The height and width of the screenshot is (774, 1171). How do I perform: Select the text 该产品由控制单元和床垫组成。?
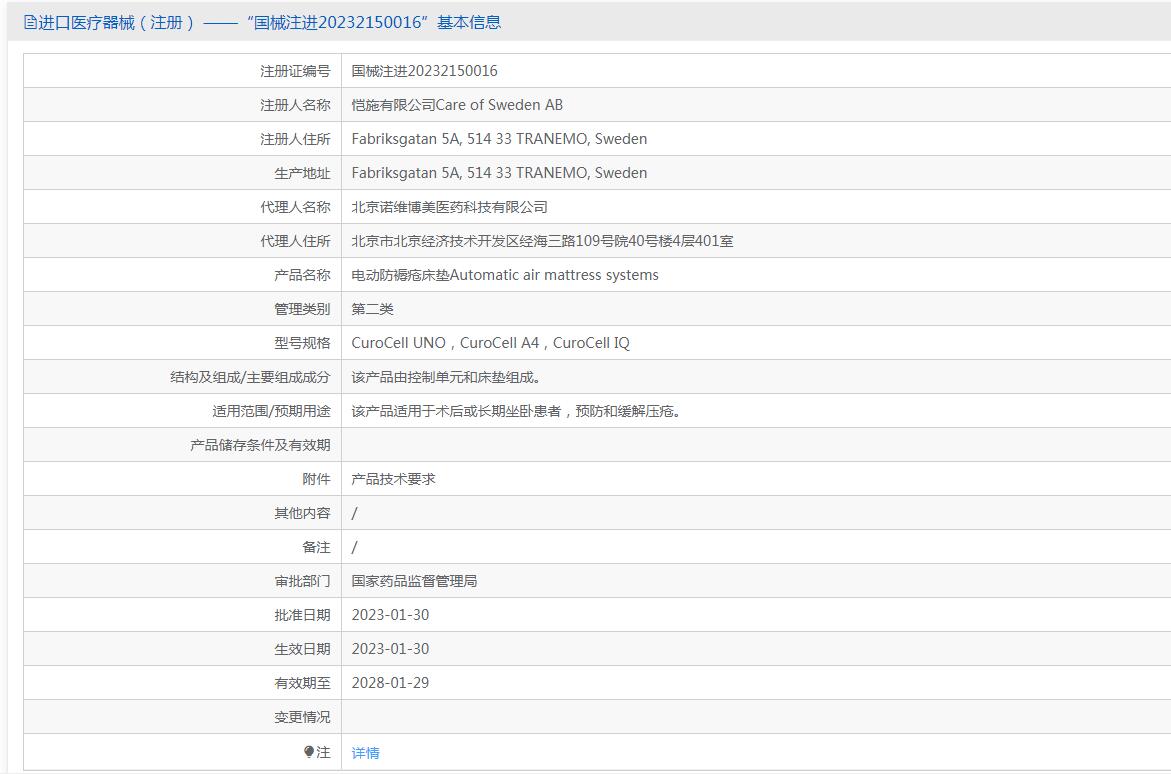point(446,377)
